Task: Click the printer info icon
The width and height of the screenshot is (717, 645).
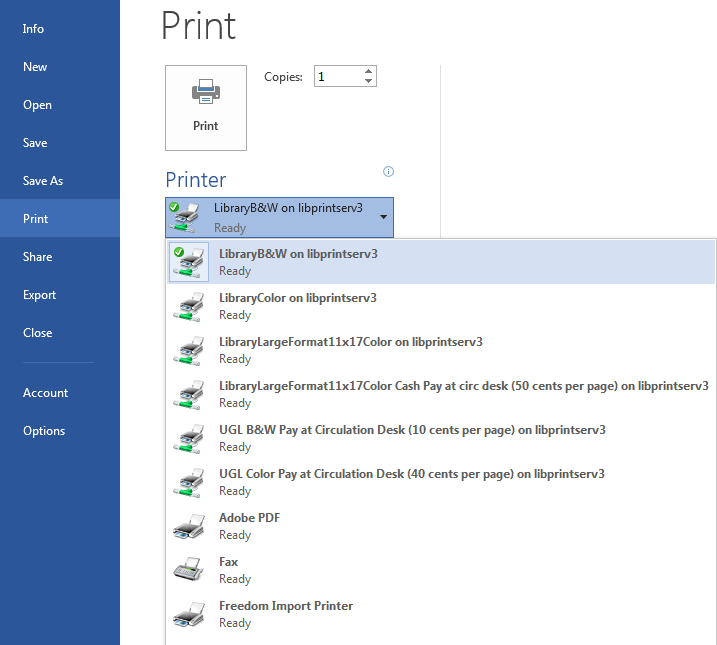Action: (388, 172)
